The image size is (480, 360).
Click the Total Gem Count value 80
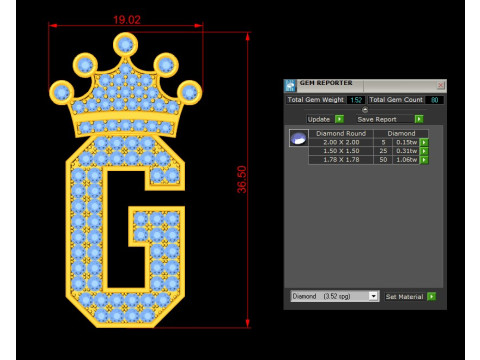434,100
